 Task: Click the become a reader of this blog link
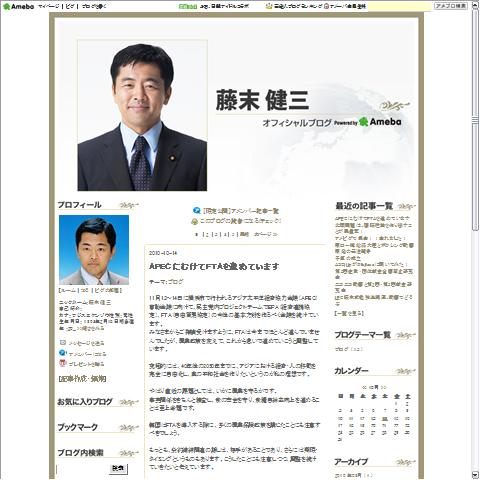(x=240, y=221)
